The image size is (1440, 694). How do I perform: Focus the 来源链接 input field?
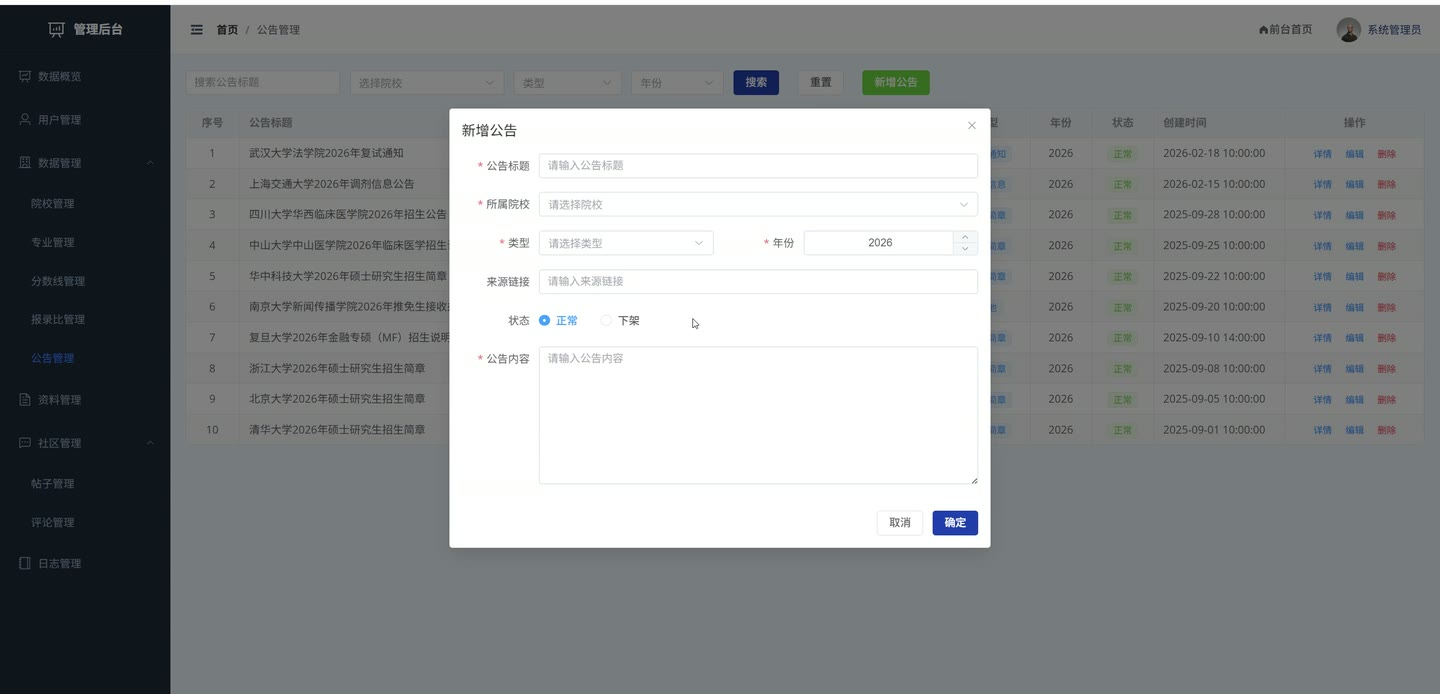(758, 282)
